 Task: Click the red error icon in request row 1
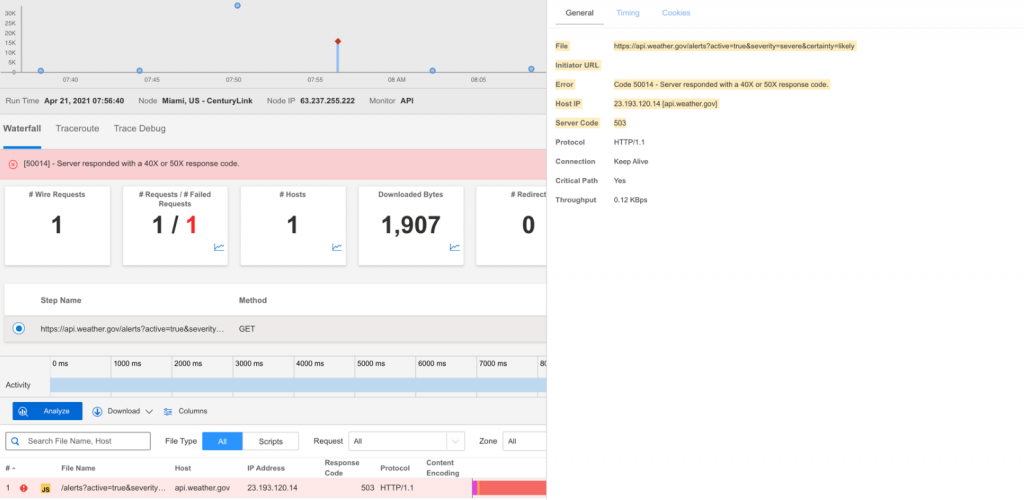tap(24, 488)
